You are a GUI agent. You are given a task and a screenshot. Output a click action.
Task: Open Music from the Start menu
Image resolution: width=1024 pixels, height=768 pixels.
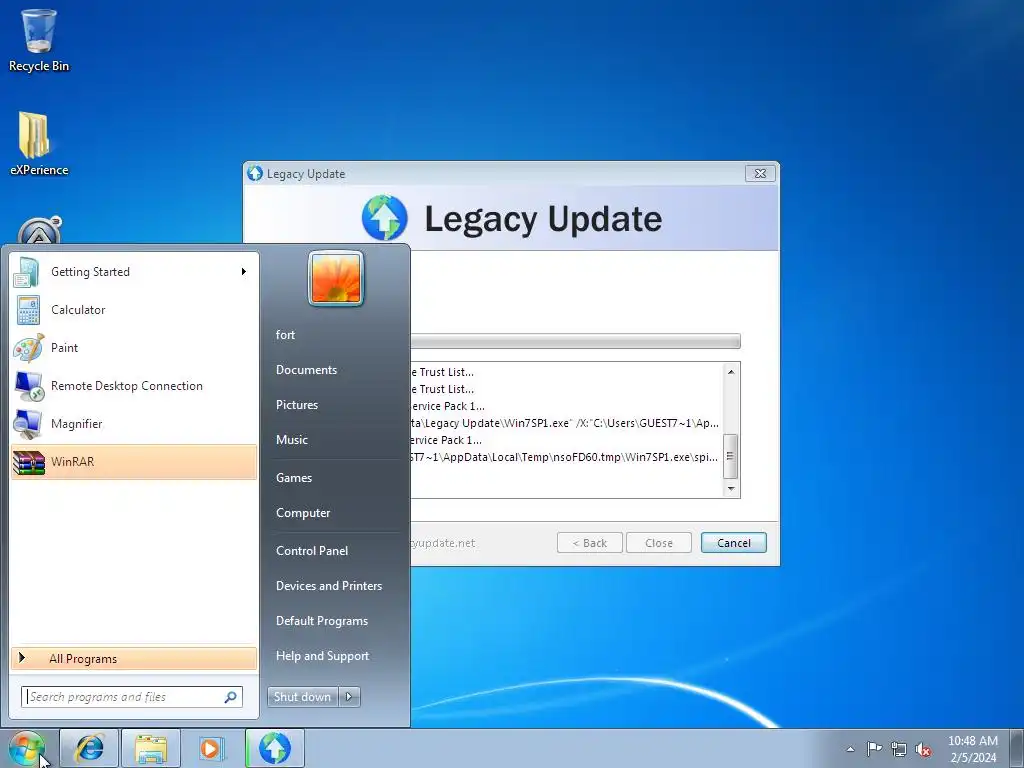(291, 440)
